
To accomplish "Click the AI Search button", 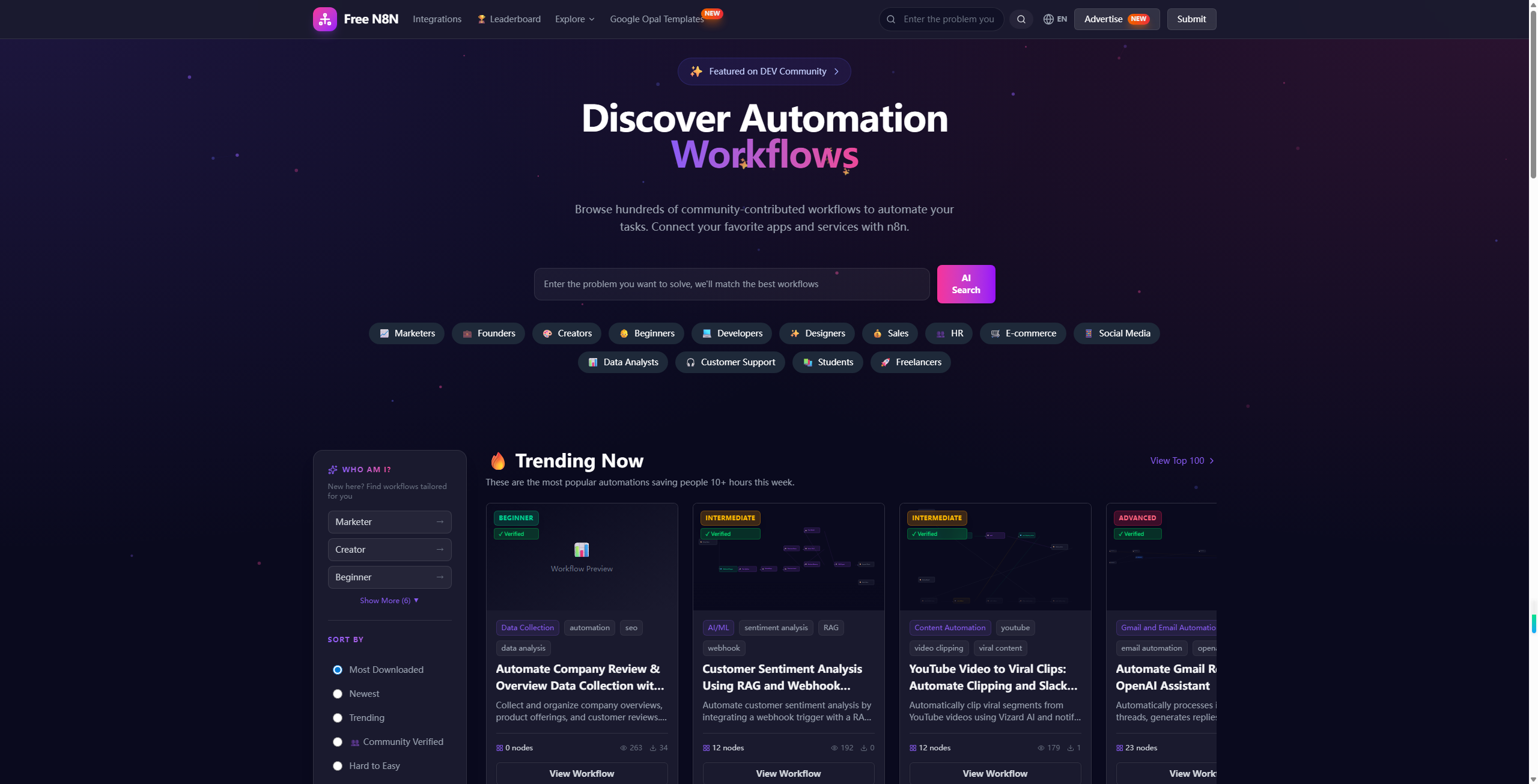I will tap(966, 284).
